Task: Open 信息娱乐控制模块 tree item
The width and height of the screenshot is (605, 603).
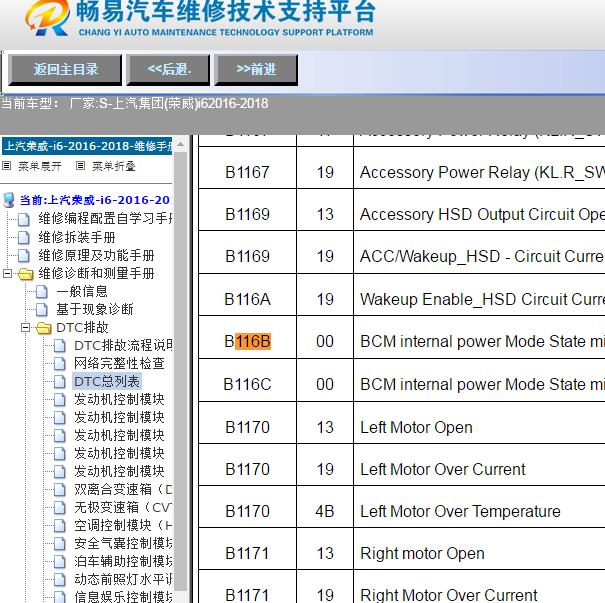Action: 123,597
